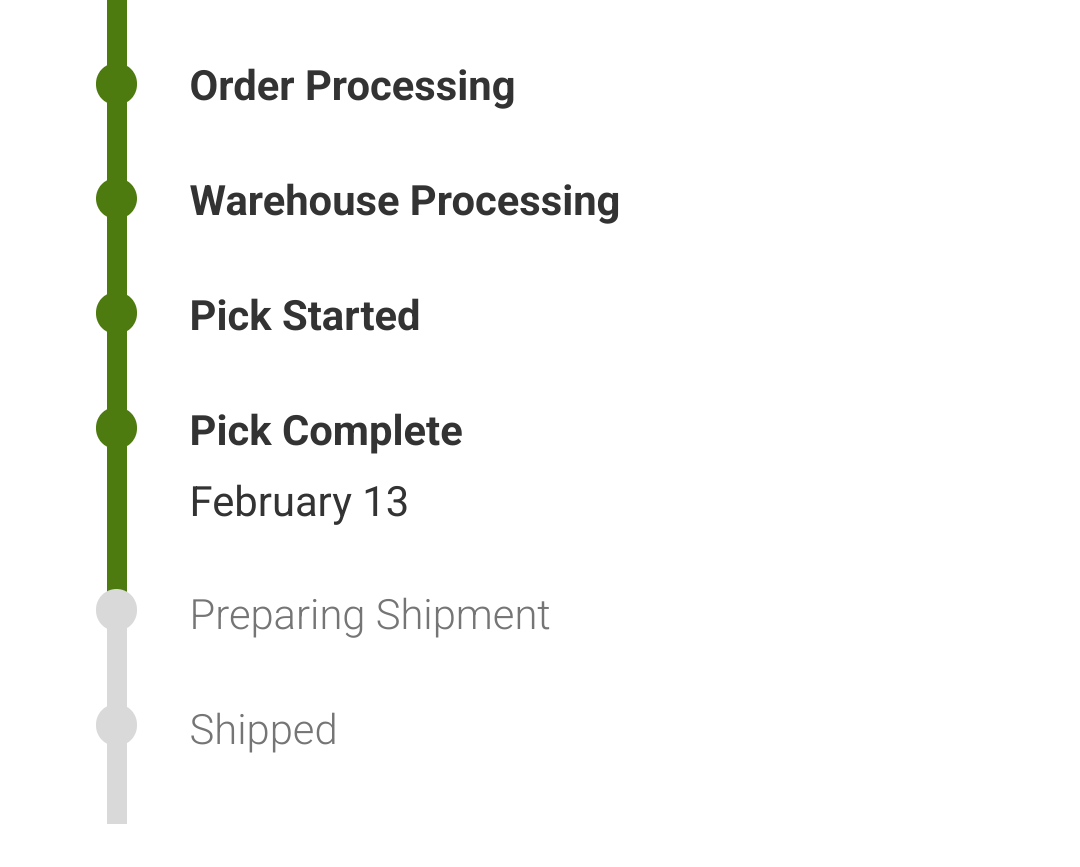Click the green dot next to Pick Started

116,313
